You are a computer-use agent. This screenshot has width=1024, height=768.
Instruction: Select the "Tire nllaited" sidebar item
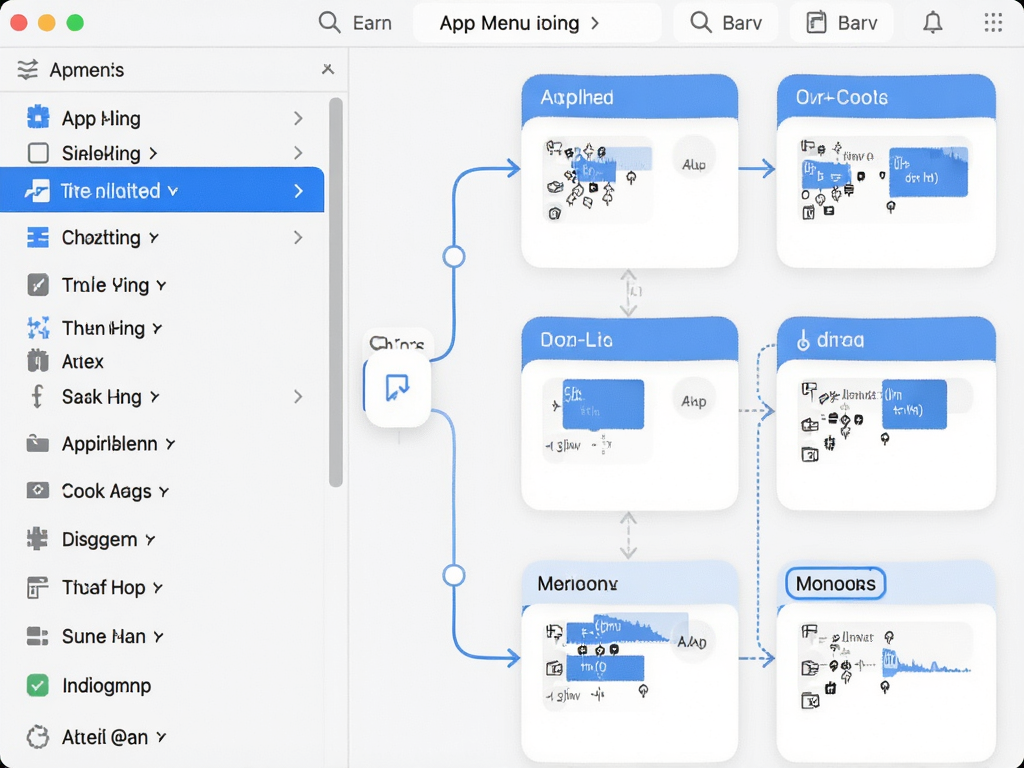[x=162, y=190]
